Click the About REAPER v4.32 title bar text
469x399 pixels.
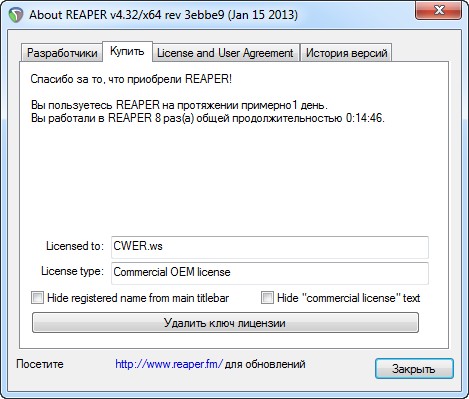[x=163, y=15]
